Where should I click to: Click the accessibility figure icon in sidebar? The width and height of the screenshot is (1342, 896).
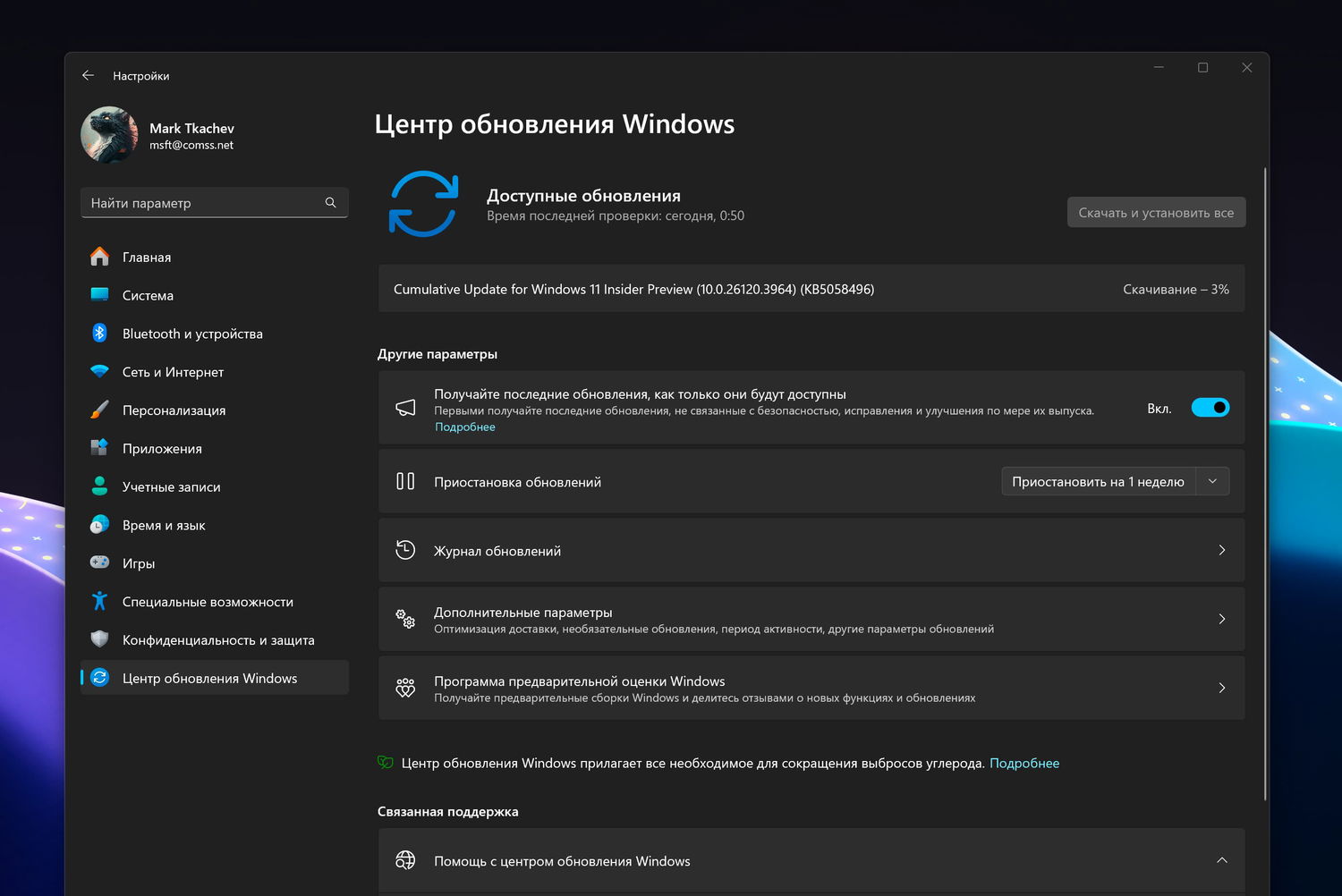coord(99,602)
